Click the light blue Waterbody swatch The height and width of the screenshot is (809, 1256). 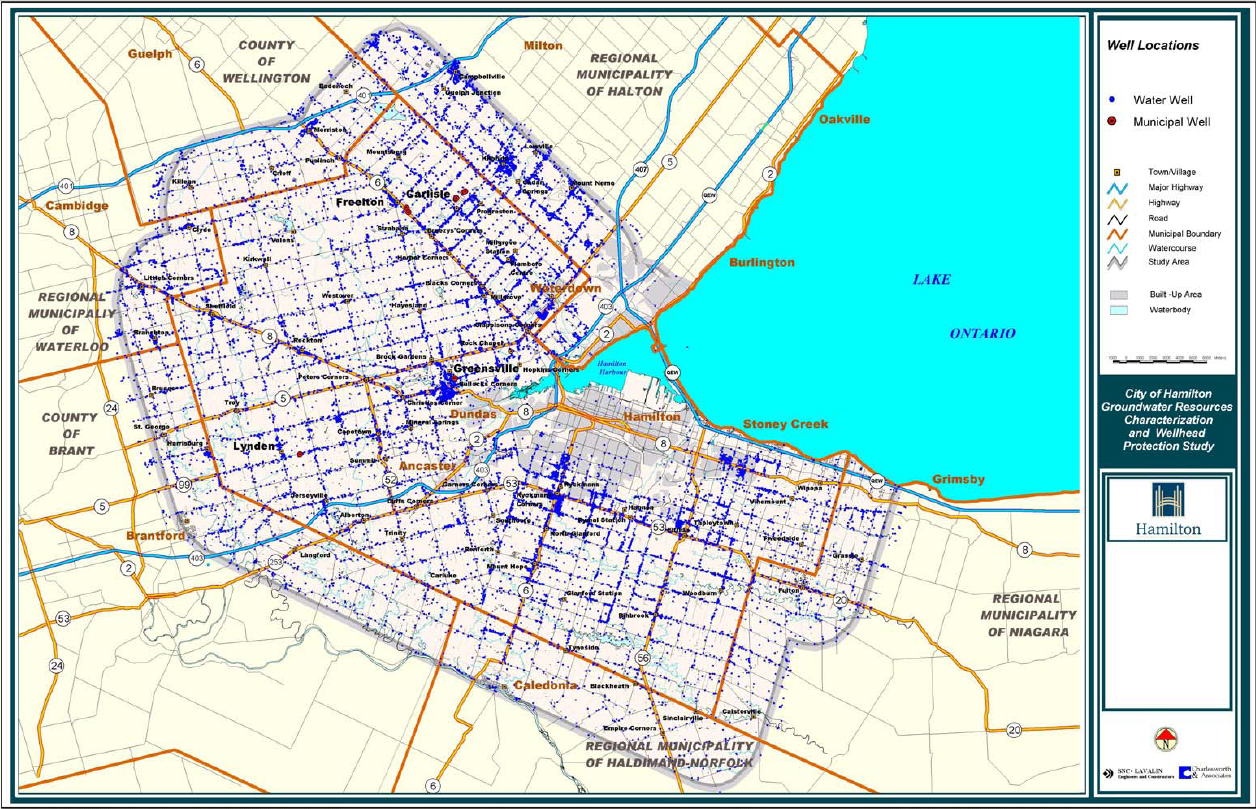[1118, 311]
